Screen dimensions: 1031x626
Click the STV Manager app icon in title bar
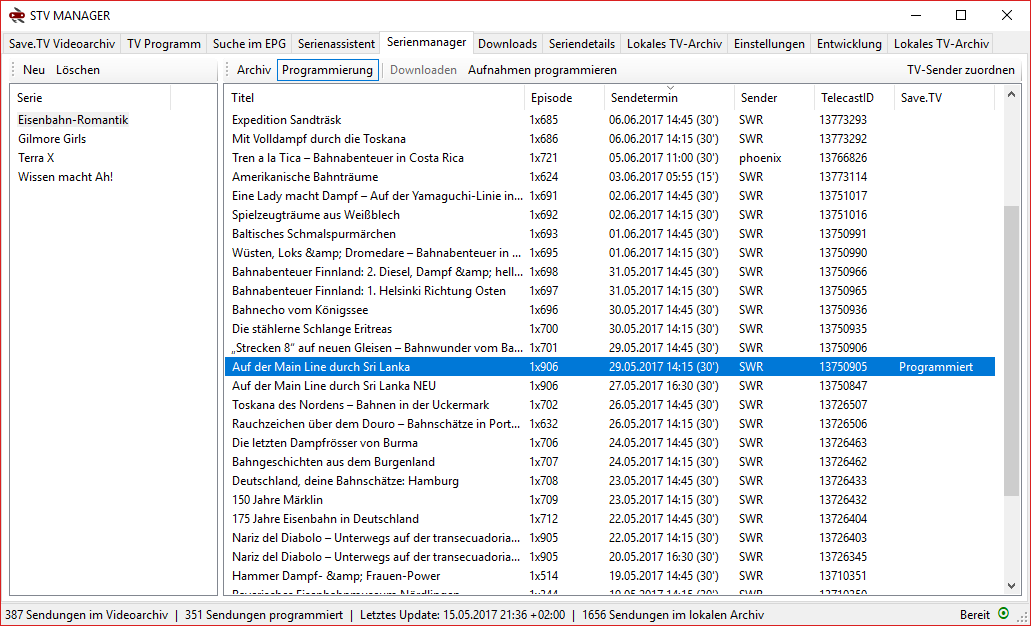17,15
